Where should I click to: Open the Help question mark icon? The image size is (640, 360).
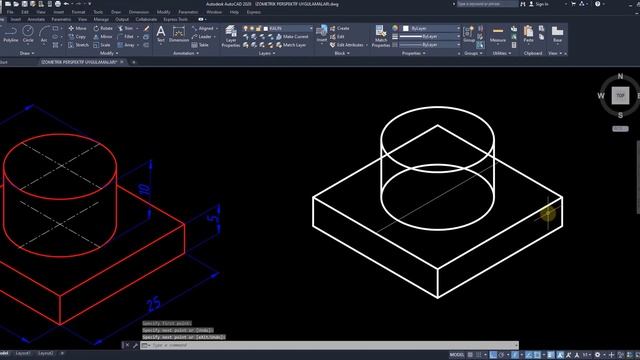pyautogui.click(x=598, y=4)
